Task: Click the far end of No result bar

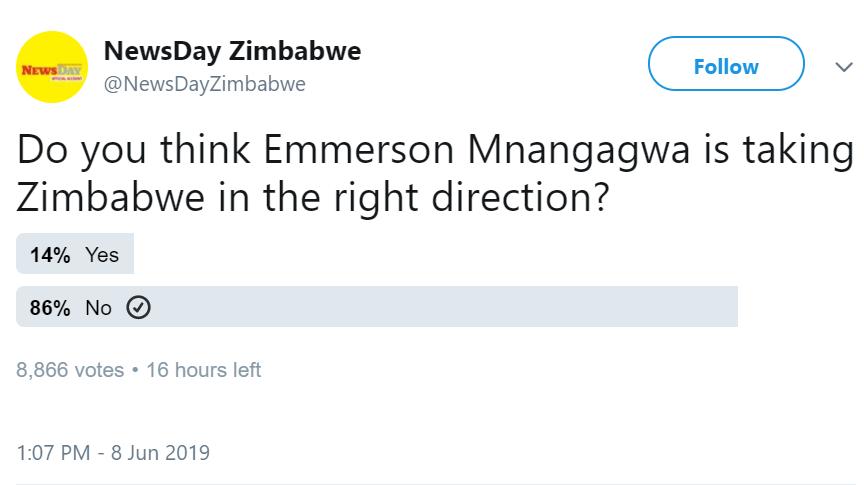Action: tap(727, 306)
